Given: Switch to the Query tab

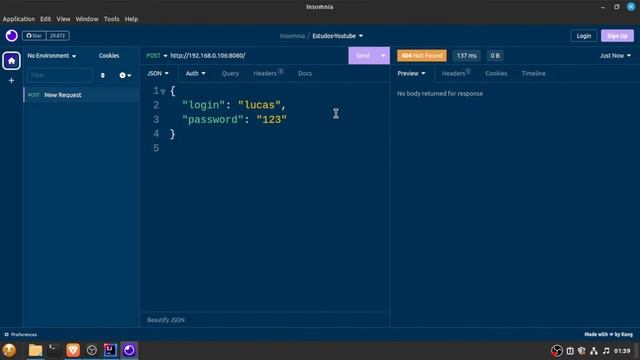Looking at the screenshot, I should pyautogui.click(x=230, y=73).
